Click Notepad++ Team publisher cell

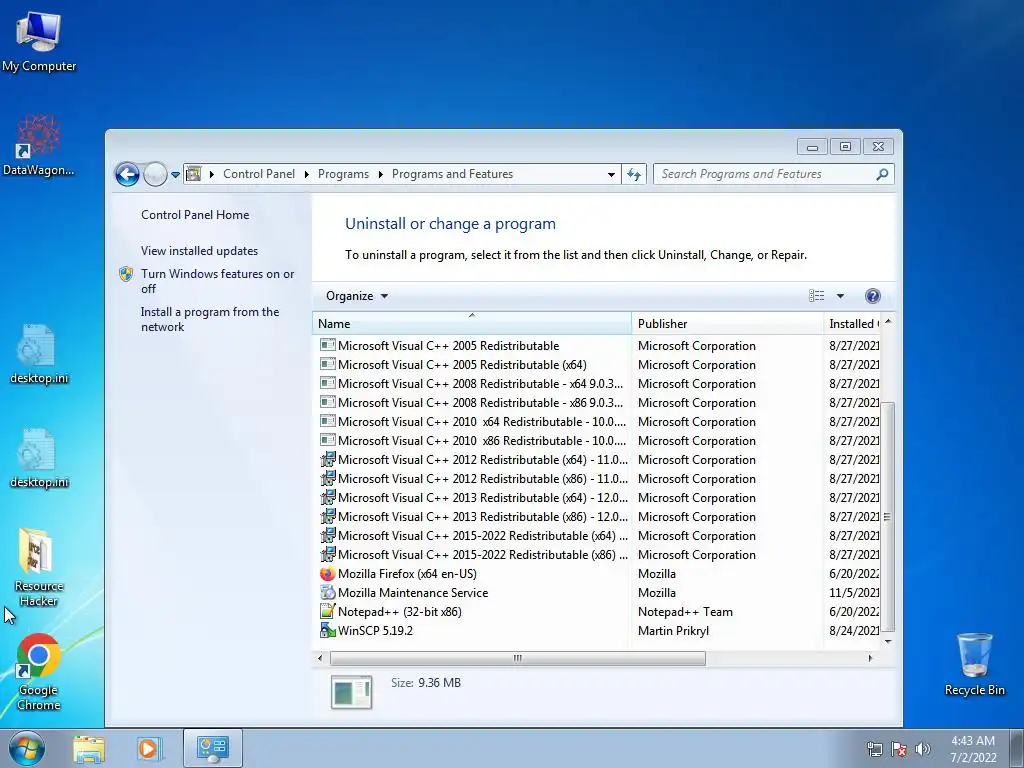685,612
